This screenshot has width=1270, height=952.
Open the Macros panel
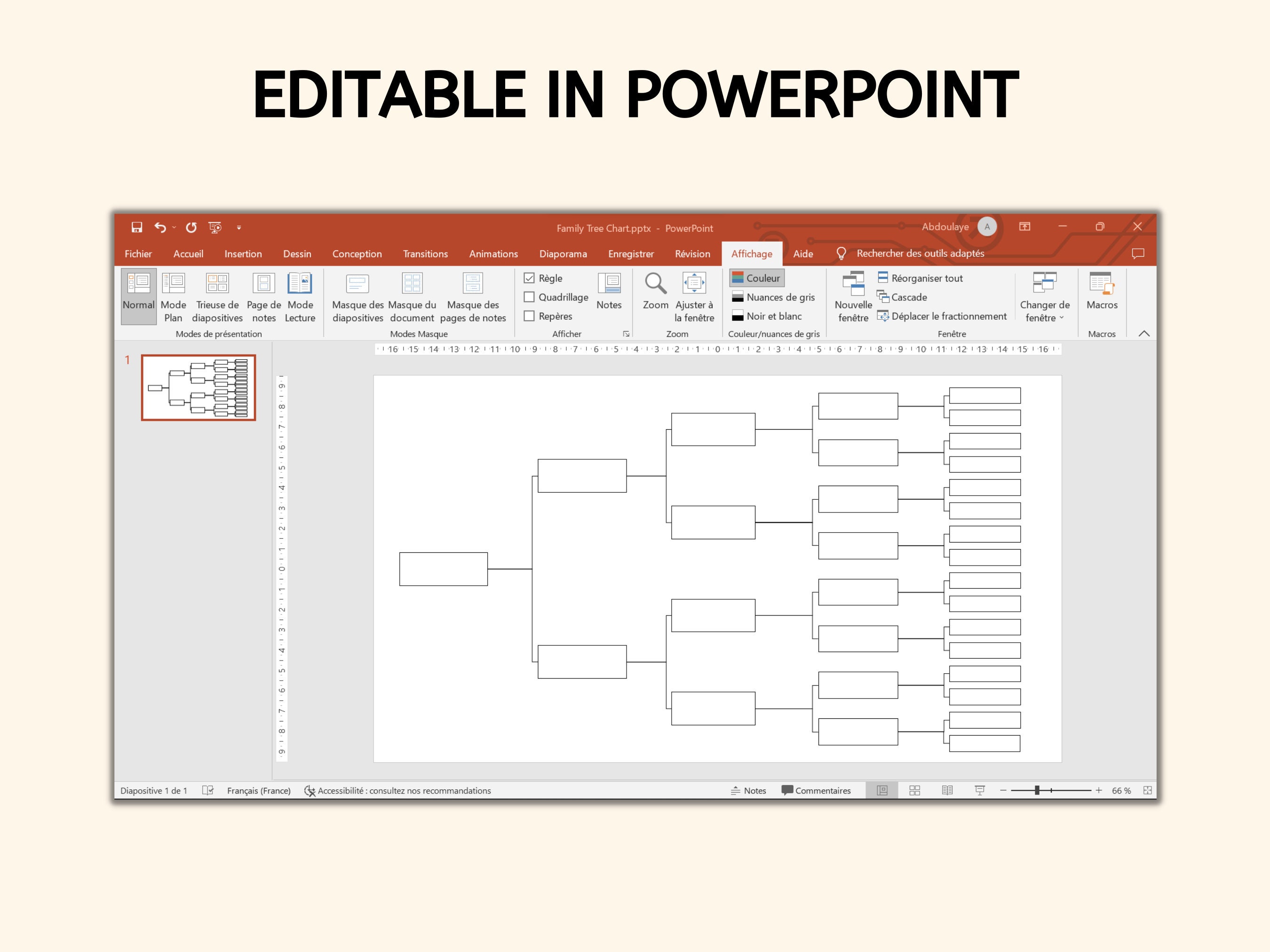pyautogui.click(x=1102, y=298)
